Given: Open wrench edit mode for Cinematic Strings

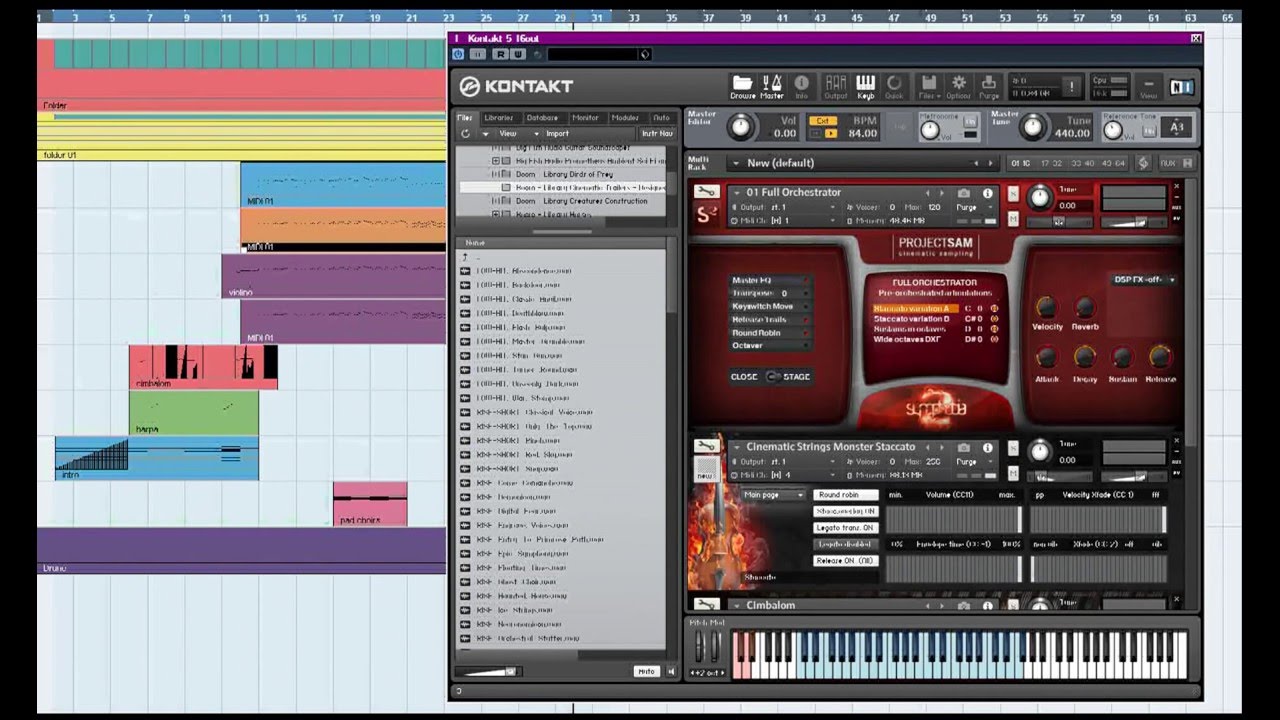Looking at the screenshot, I should (706, 446).
